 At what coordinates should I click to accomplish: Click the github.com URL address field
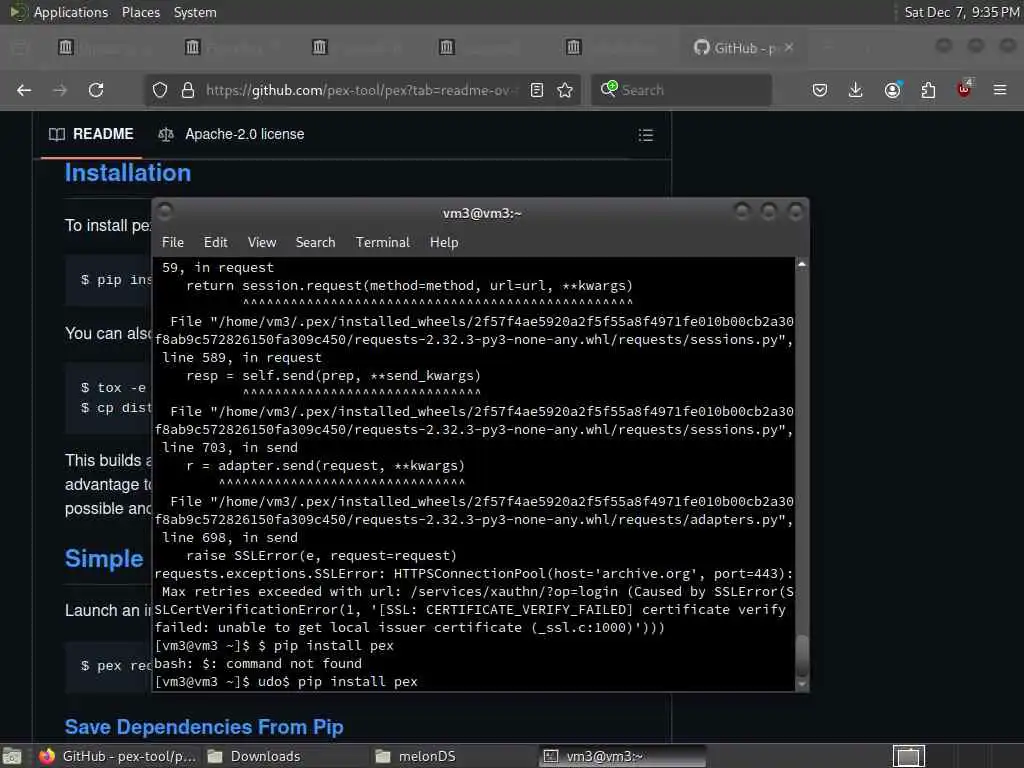coord(360,90)
